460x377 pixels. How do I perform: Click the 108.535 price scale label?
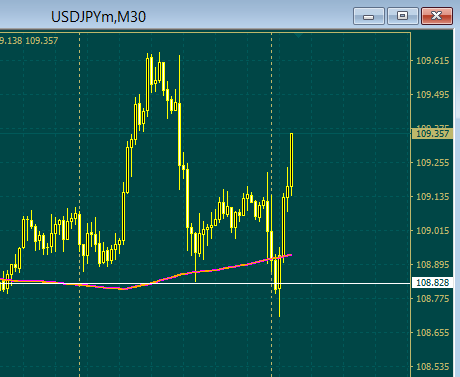[433, 367]
